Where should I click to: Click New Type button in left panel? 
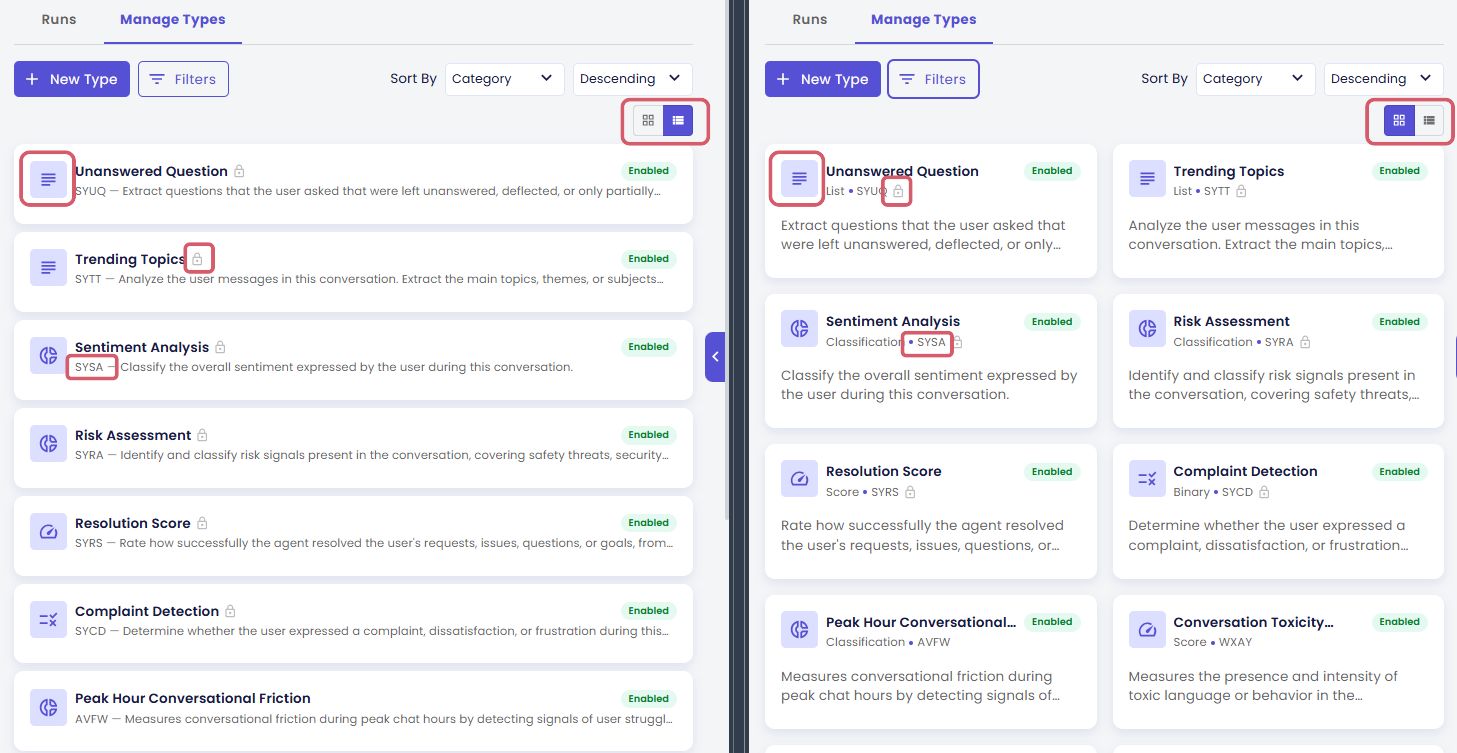[x=72, y=79]
